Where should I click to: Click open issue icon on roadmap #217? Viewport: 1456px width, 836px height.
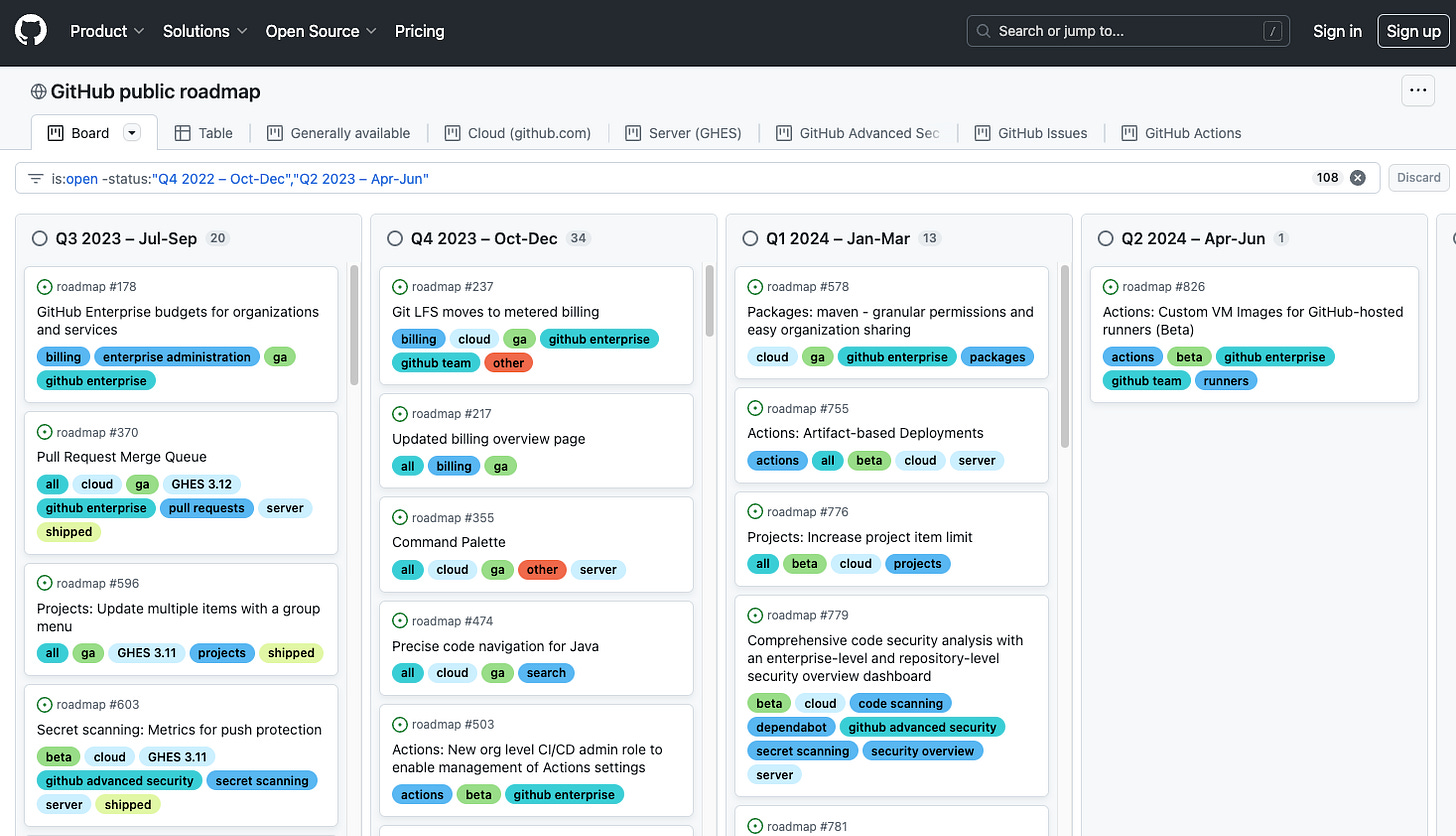tap(400, 414)
